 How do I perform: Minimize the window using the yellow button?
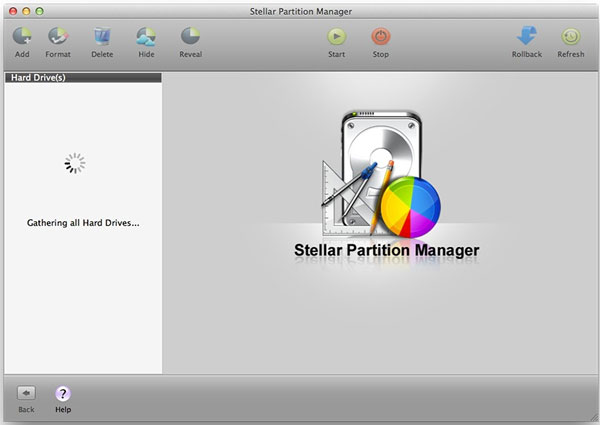click(26, 11)
